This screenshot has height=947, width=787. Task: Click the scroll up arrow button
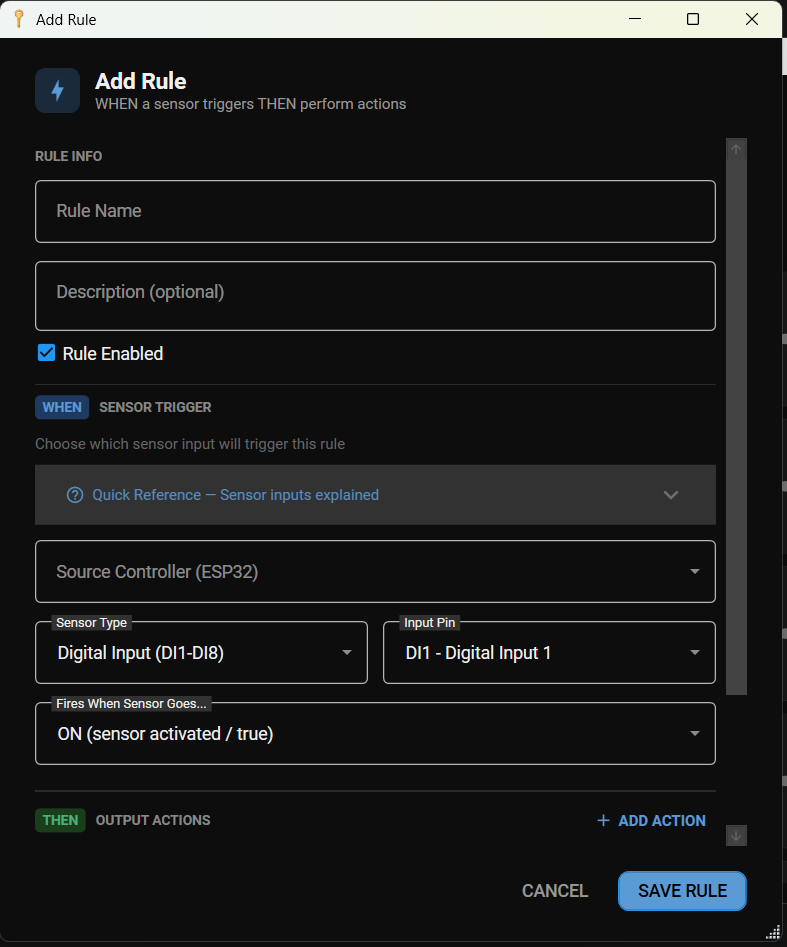click(x=736, y=149)
